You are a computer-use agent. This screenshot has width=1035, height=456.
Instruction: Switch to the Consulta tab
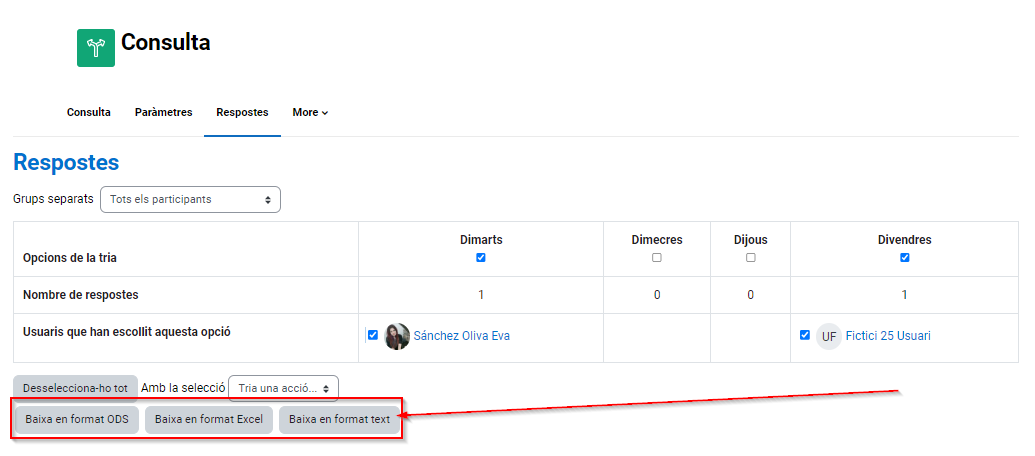tap(89, 113)
